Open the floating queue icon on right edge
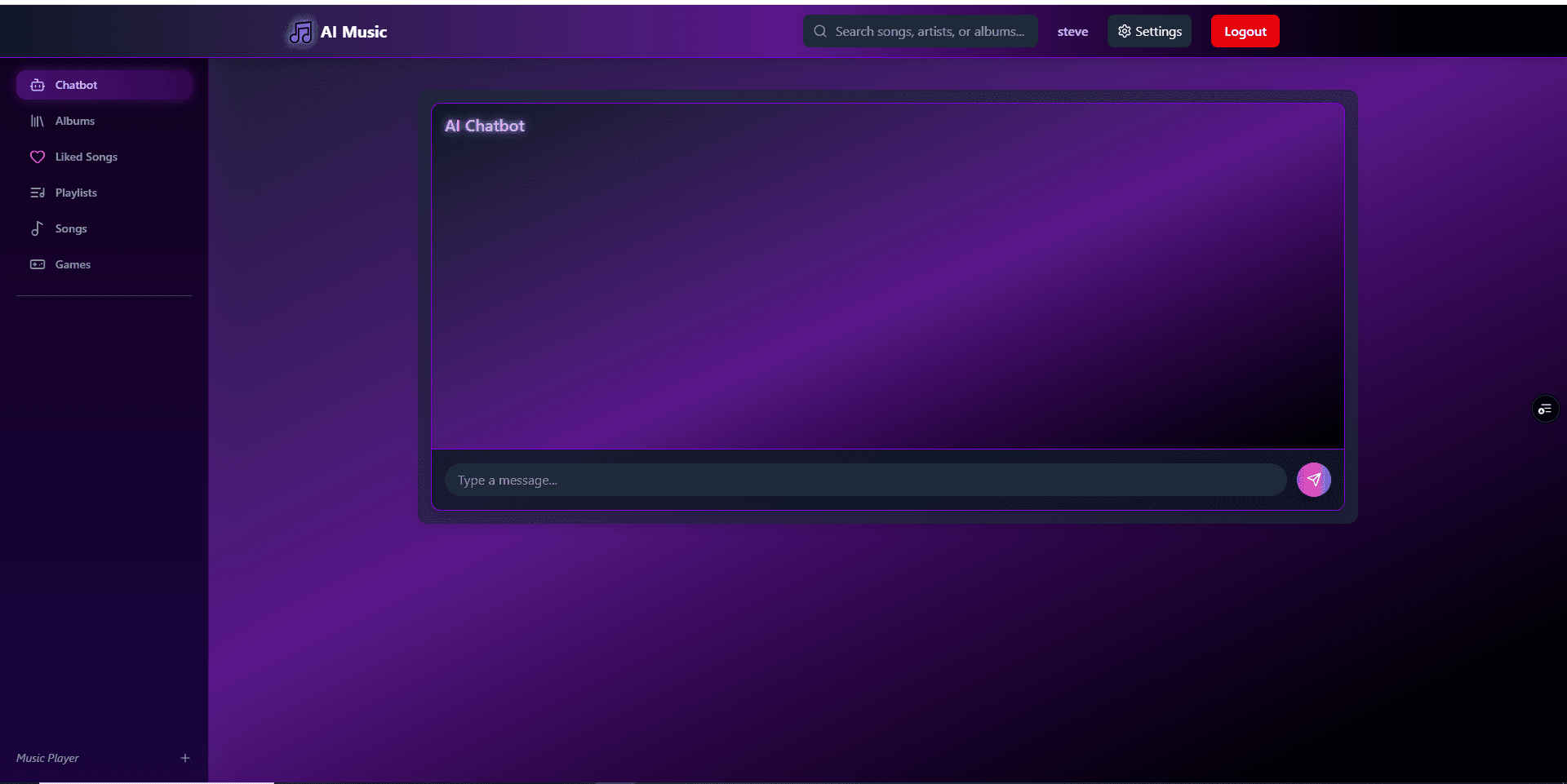The width and height of the screenshot is (1567, 784). pyautogui.click(x=1544, y=409)
